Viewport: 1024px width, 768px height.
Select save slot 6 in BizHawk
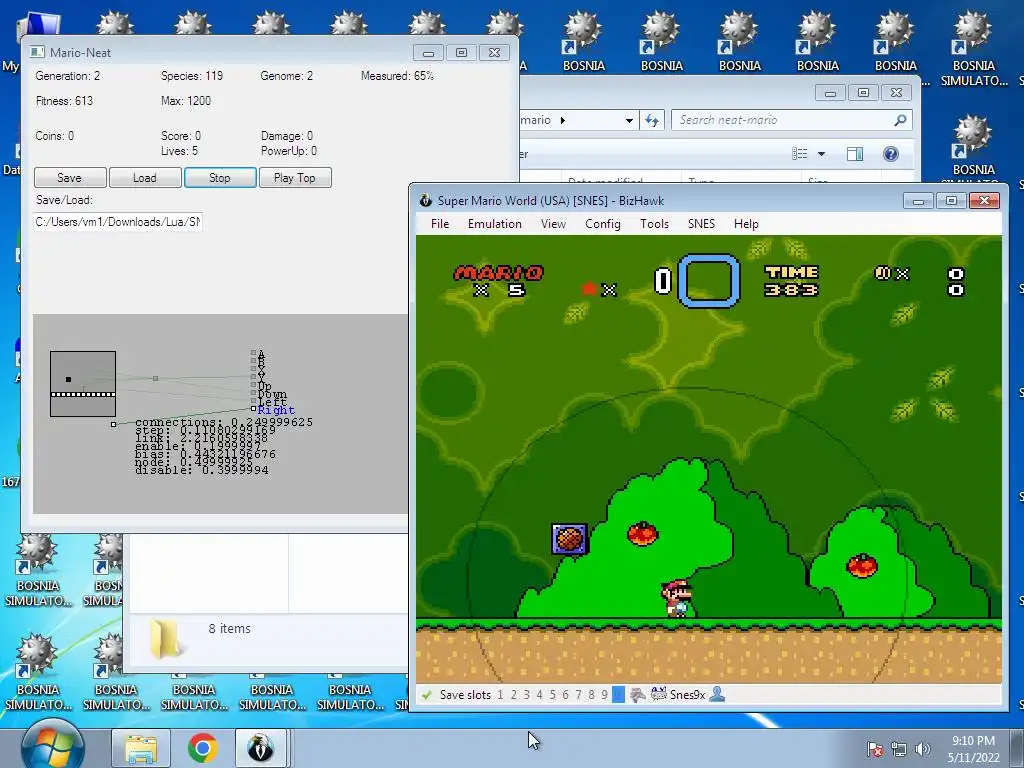click(x=566, y=695)
